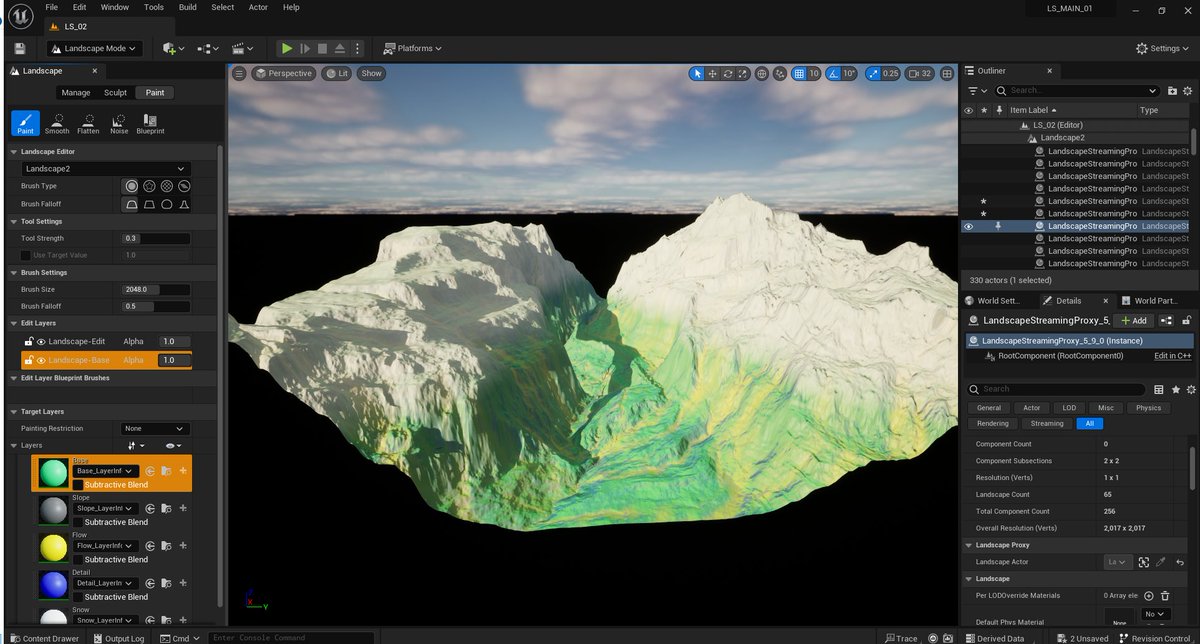The height and width of the screenshot is (644, 1200).
Task: Select the Noise tool
Action: coord(119,123)
